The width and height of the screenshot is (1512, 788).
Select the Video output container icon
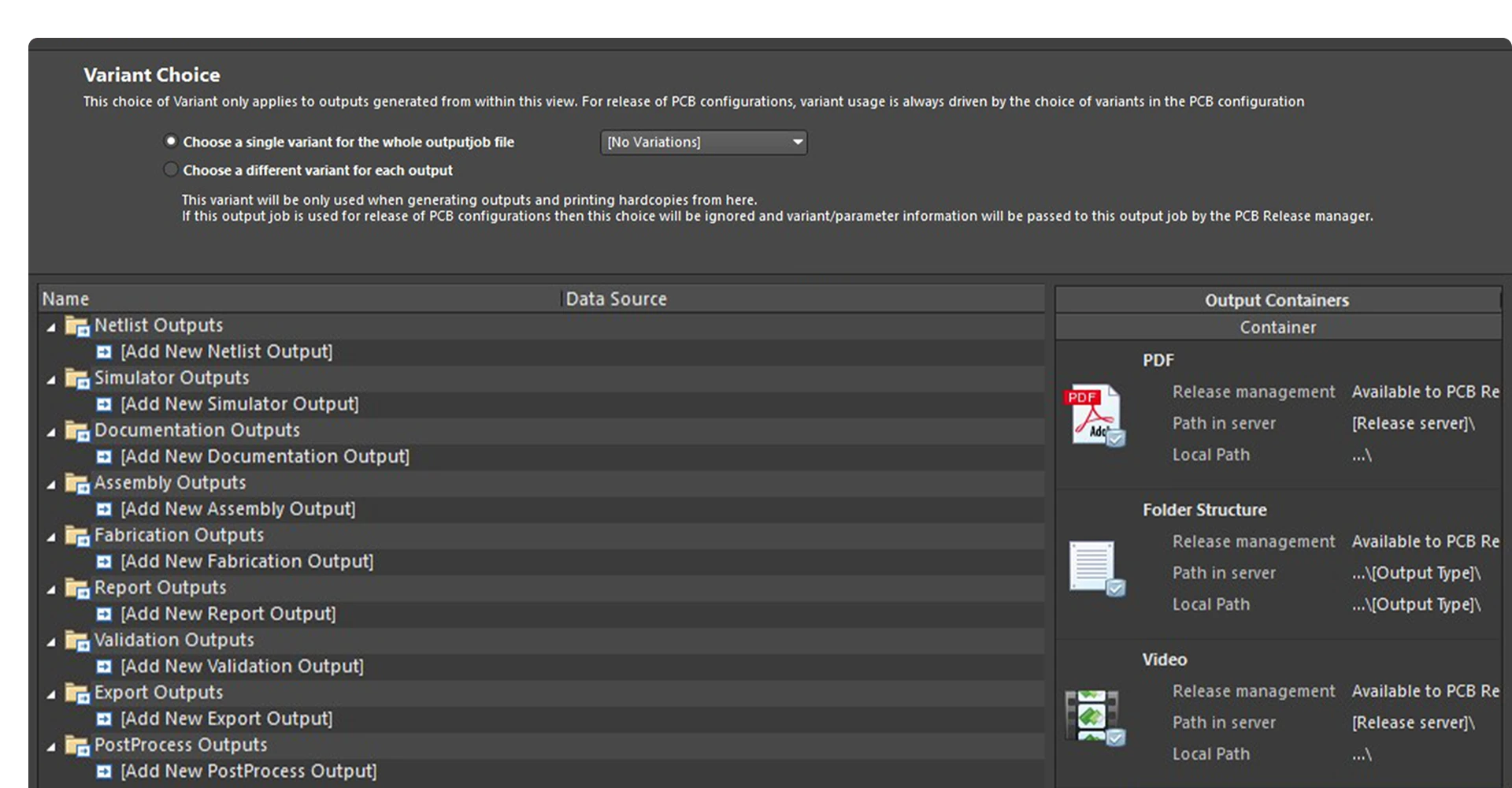pyautogui.click(x=1095, y=716)
